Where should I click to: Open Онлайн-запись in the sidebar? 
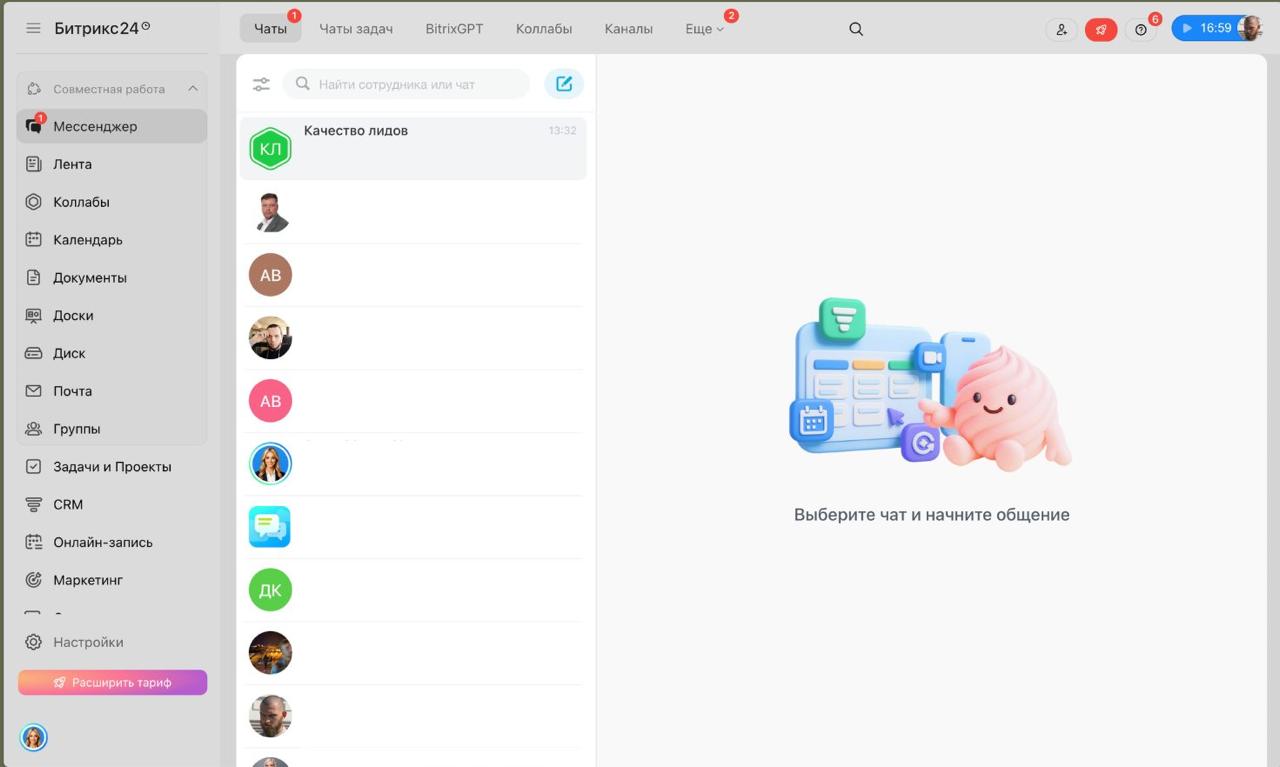(x=112, y=542)
